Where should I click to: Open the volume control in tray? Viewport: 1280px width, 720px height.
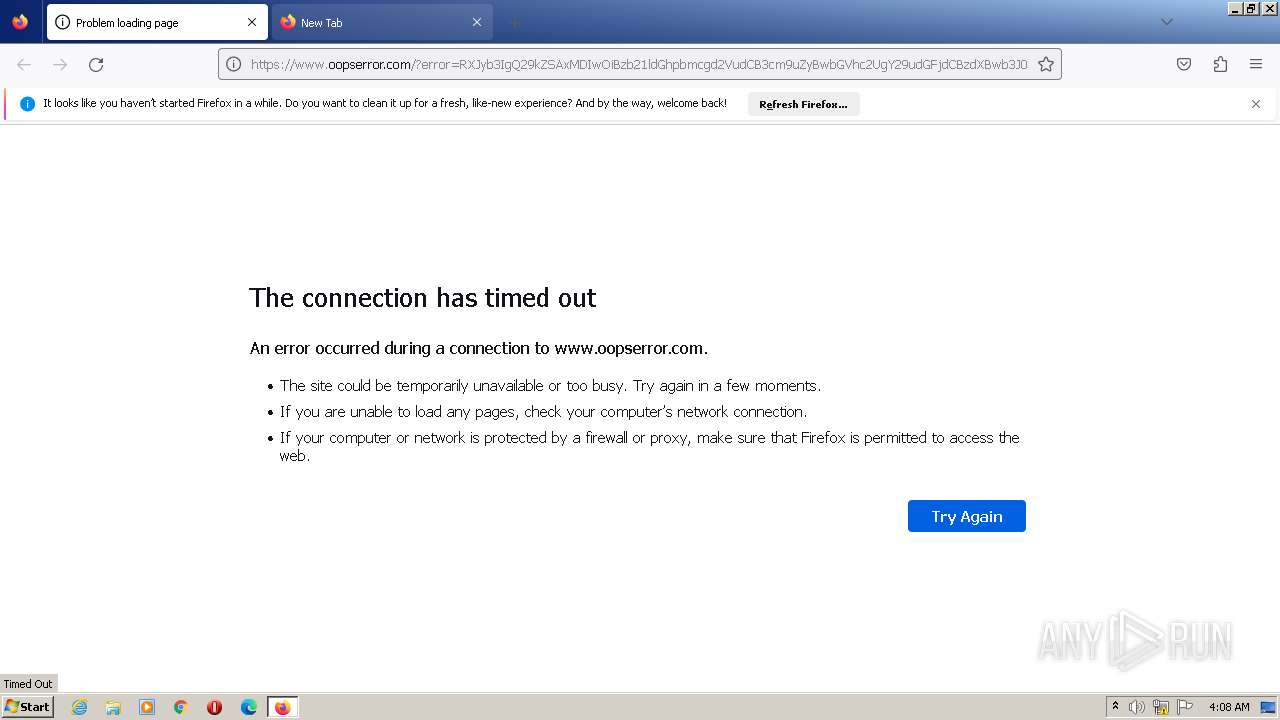[x=1137, y=707]
